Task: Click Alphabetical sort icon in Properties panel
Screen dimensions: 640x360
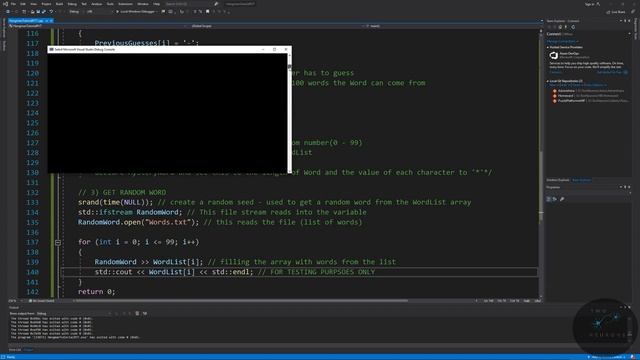Action: (555, 199)
